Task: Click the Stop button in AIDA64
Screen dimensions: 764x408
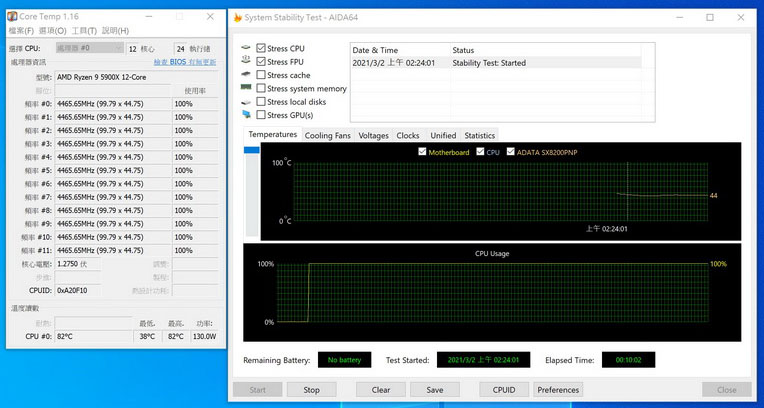Action: point(311,389)
